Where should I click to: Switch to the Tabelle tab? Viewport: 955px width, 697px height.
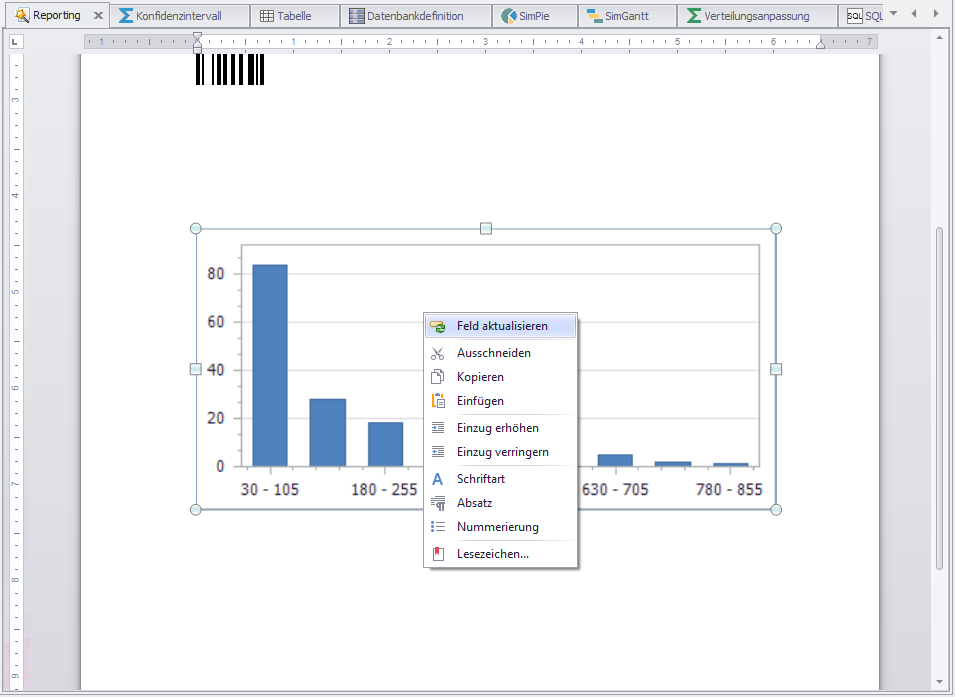[295, 16]
